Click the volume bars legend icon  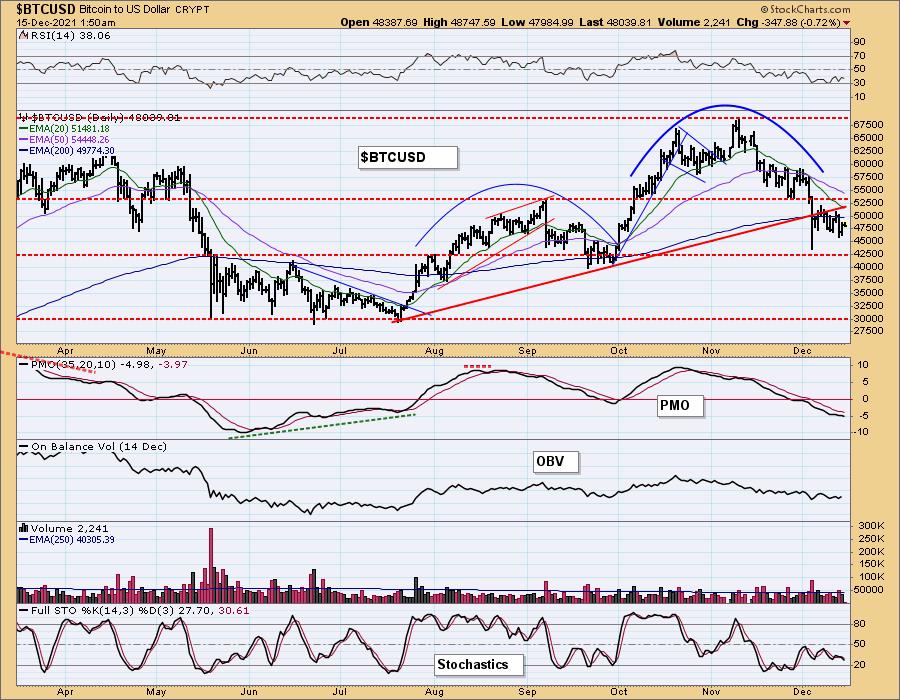click(x=24, y=528)
